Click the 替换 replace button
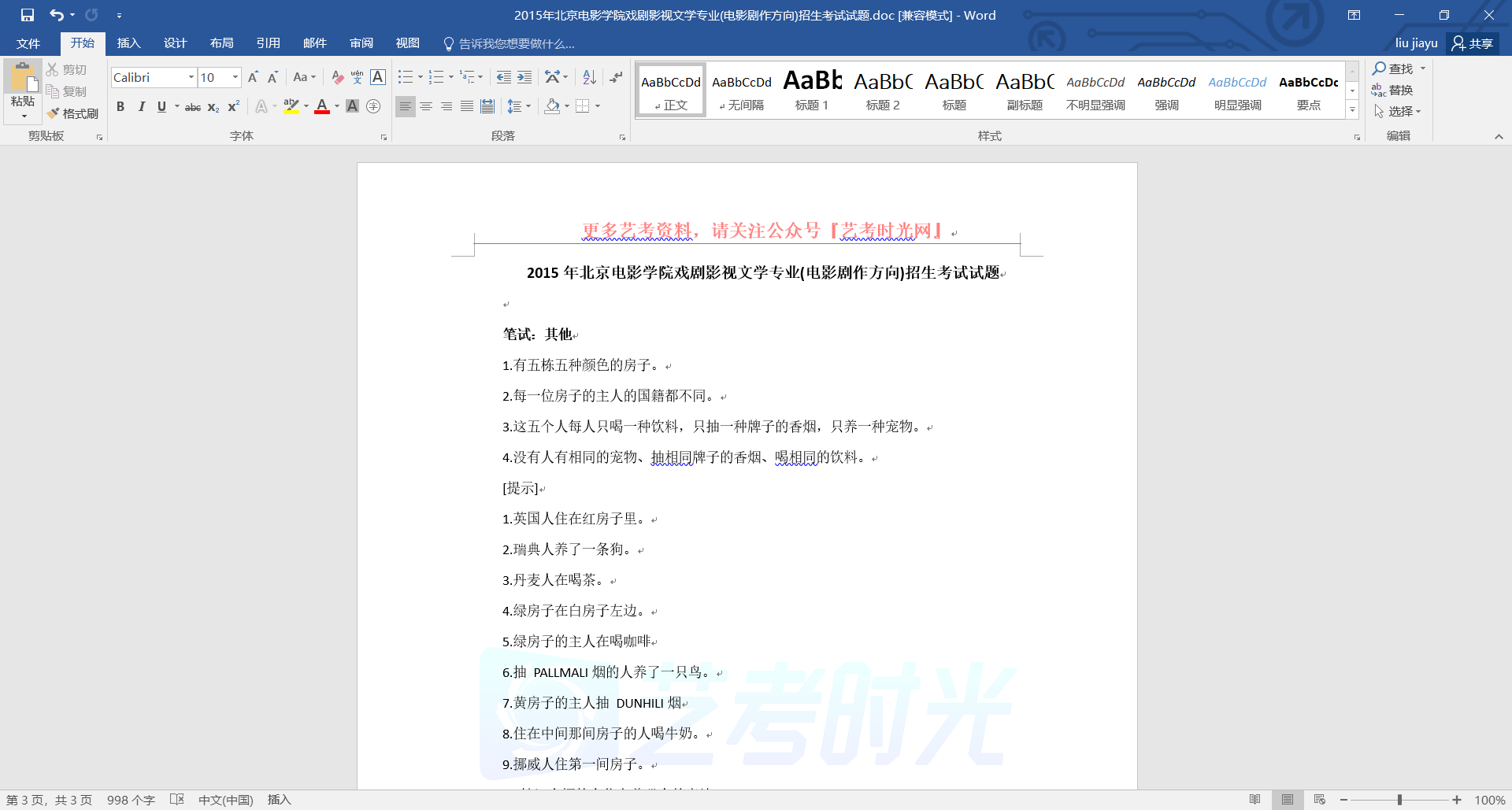This screenshot has height=810, width=1512. coord(1392,90)
